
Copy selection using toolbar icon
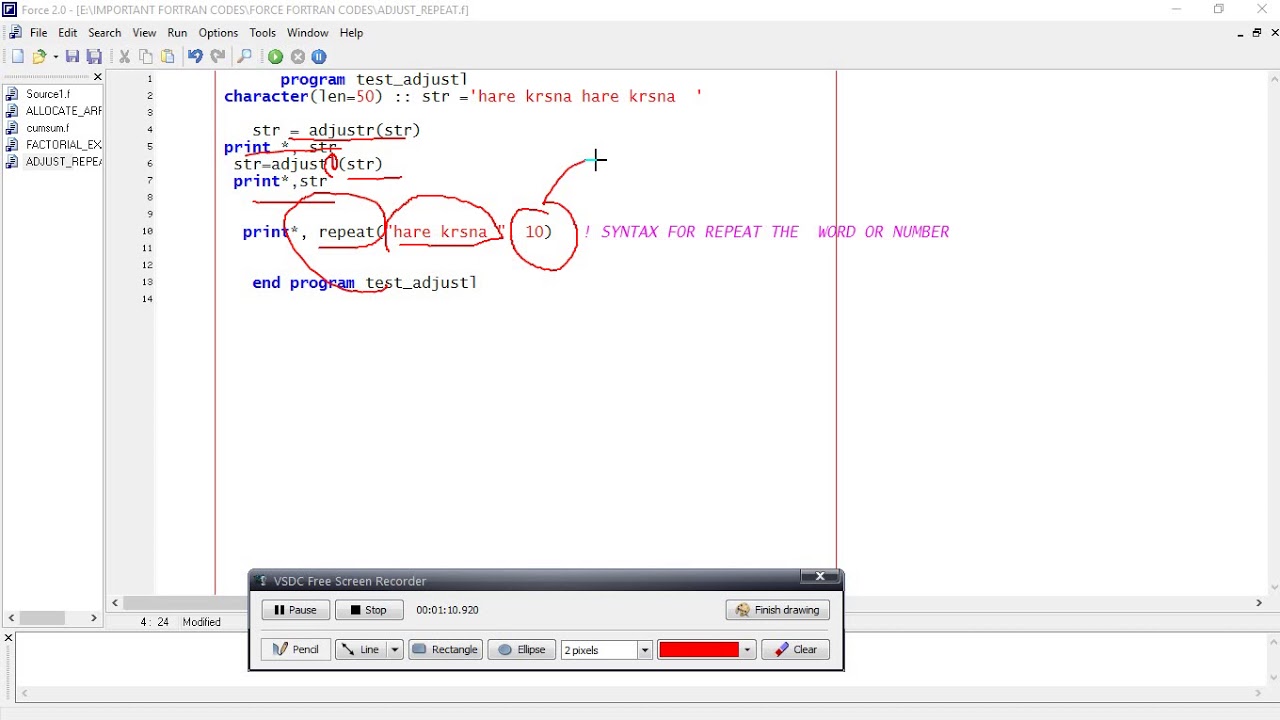pyautogui.click(x=146, y=57)
